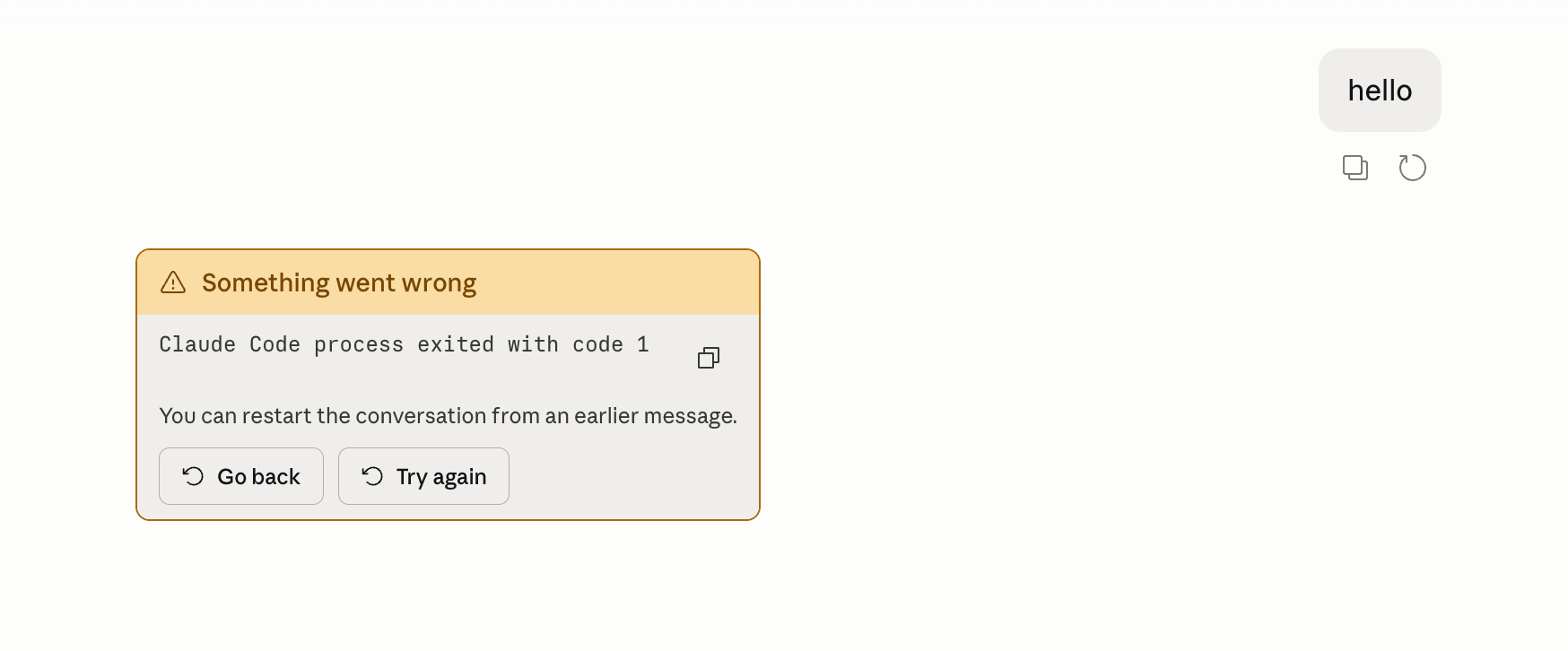
Task: Click the words earlier message in the hint
Action: (x=654, y=416)
